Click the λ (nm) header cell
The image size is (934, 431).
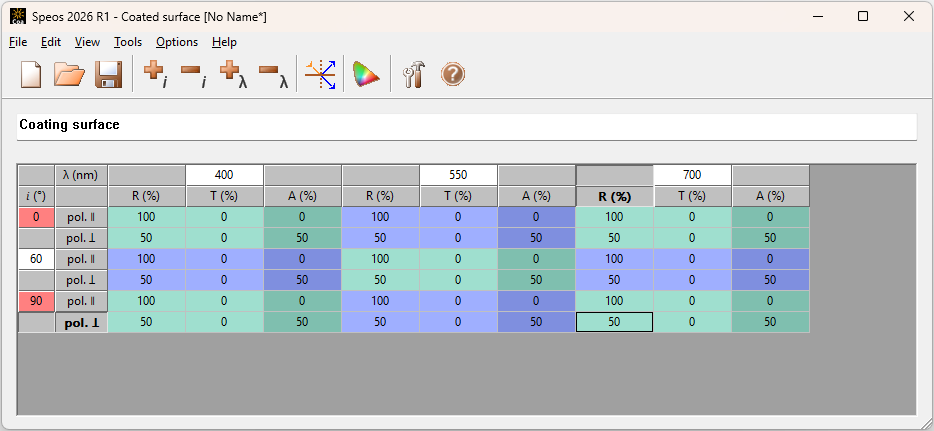point(81,175)
